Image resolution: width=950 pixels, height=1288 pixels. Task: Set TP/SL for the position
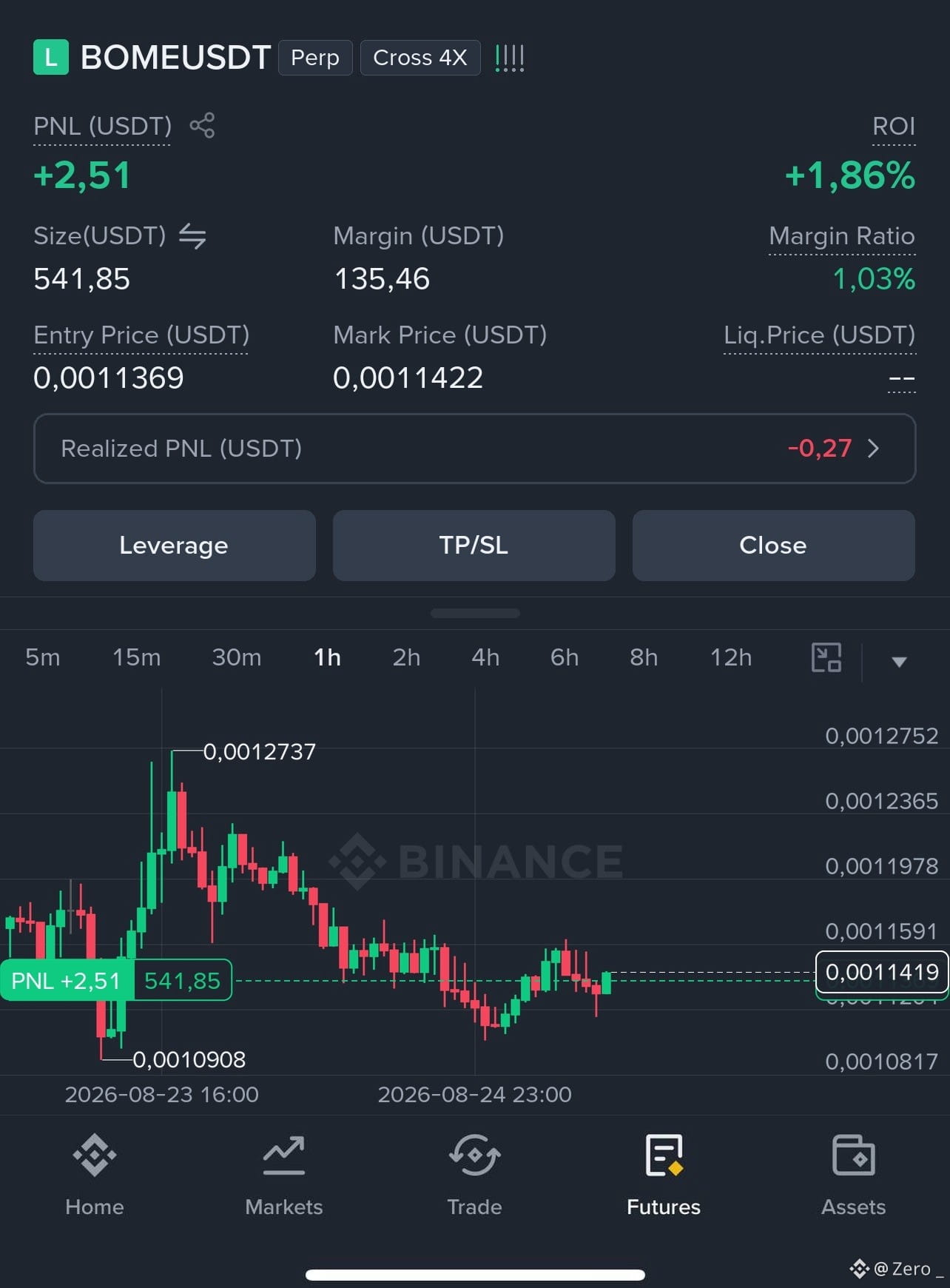click(474, 546)
